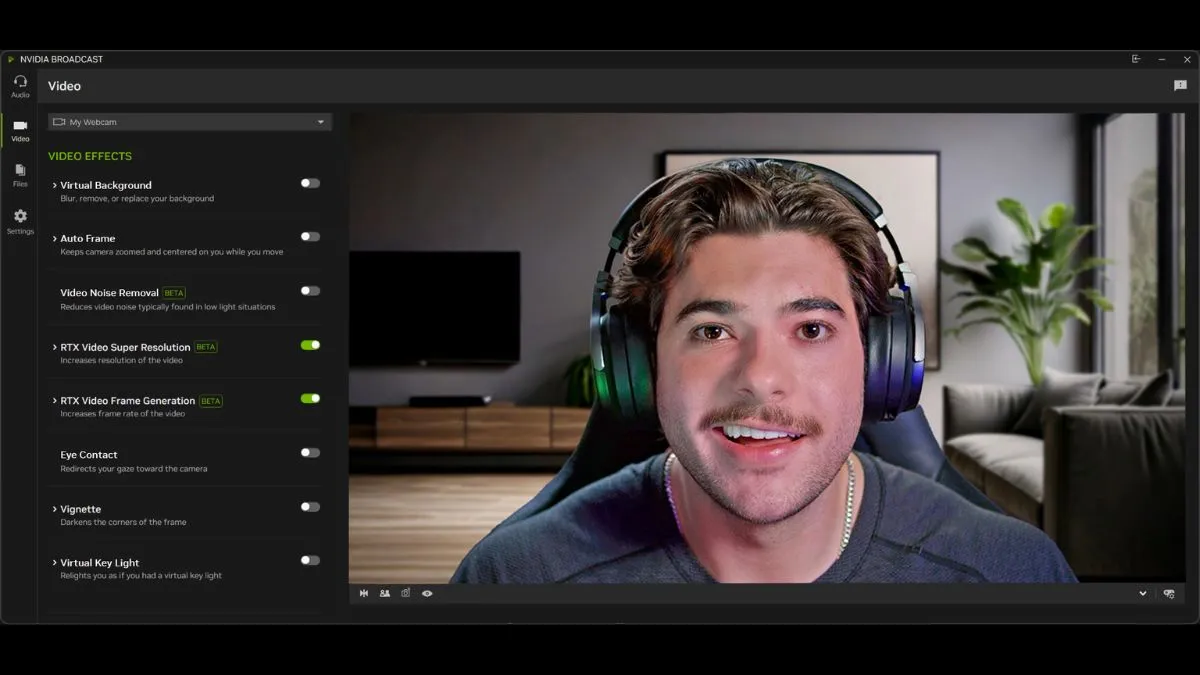This screenshot has width=1200, height=675.
Task: Click BETA badge beside Super Resolution
Action: coord(206,347)
